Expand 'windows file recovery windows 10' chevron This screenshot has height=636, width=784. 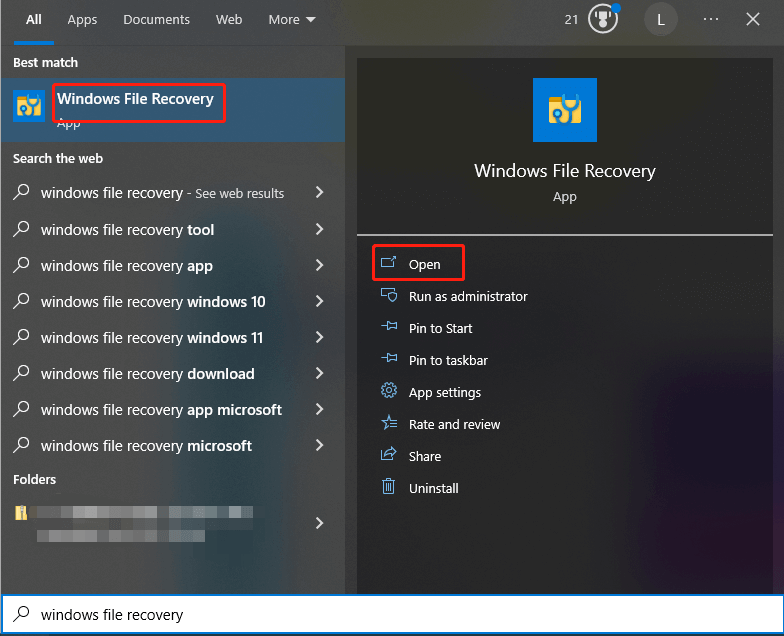pos(320,301)
